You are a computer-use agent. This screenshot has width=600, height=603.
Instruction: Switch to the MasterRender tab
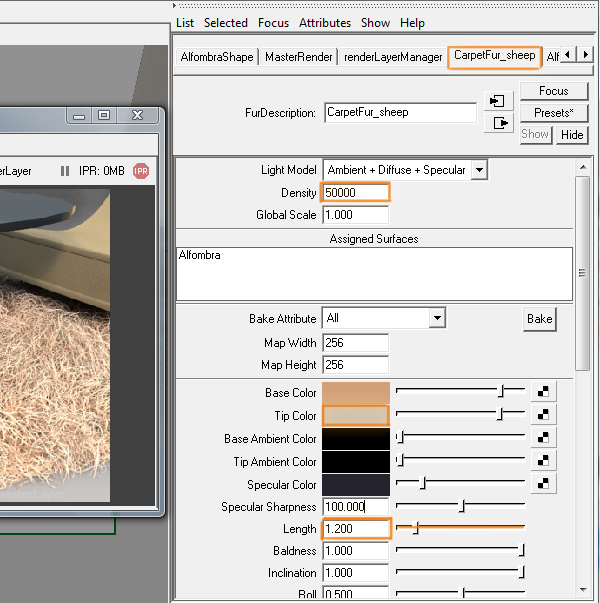pos(299,57)
